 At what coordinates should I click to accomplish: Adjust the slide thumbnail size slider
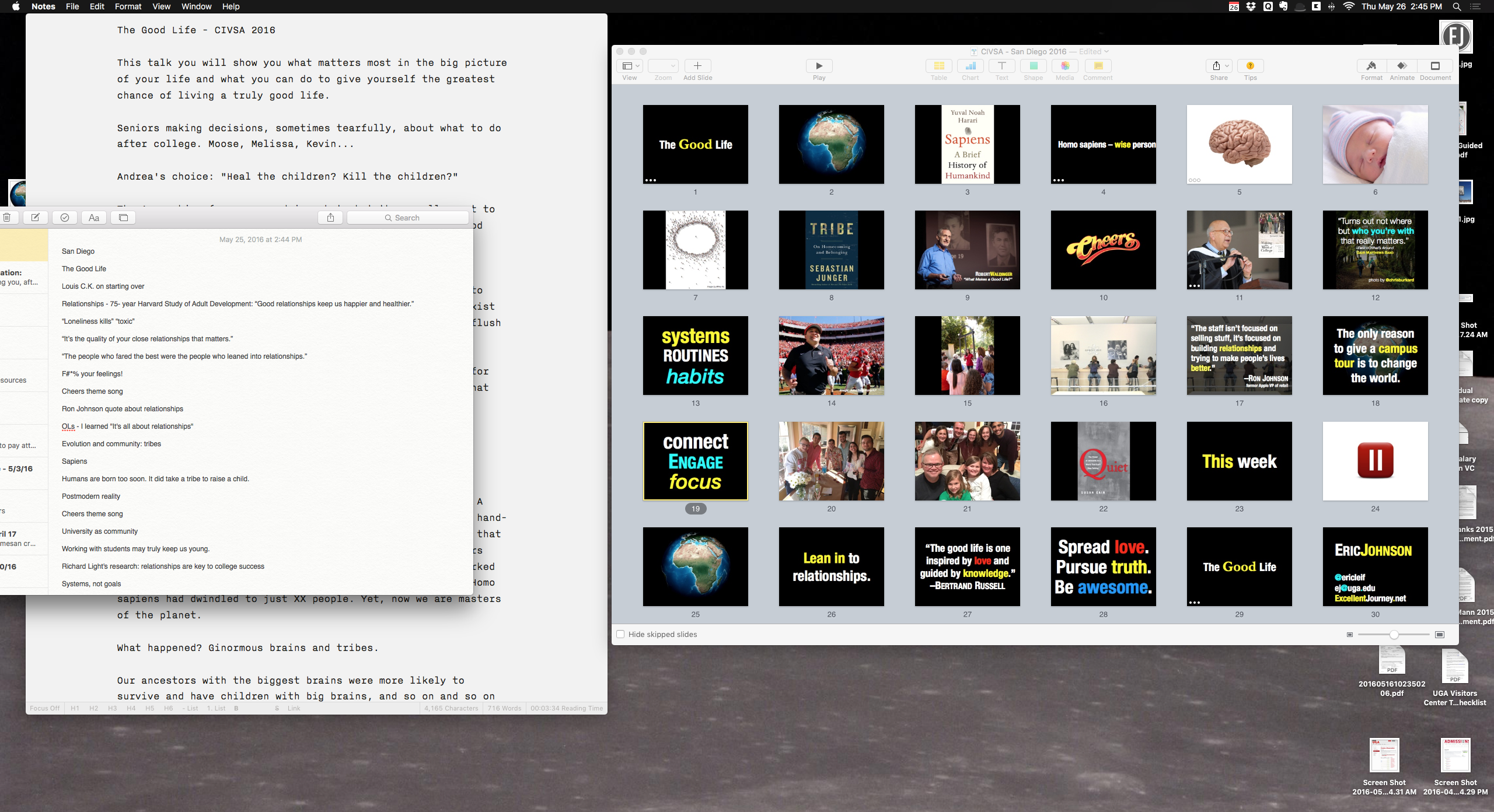click(1394, 634)
